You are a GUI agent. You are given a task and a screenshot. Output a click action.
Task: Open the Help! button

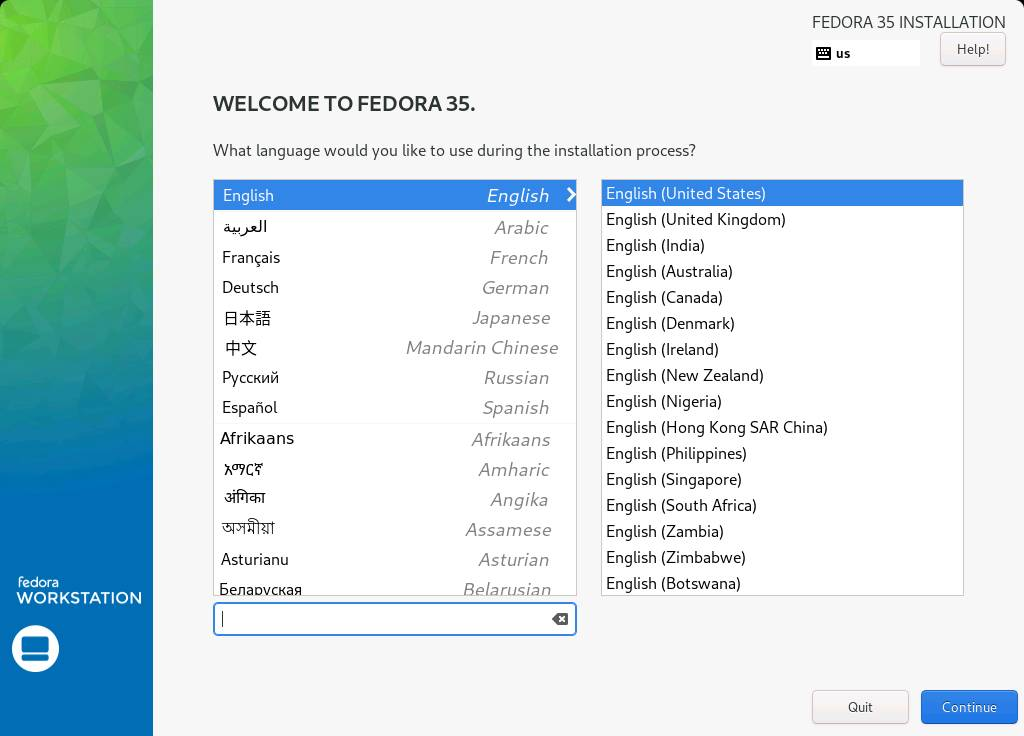click(x=972, y=50)
